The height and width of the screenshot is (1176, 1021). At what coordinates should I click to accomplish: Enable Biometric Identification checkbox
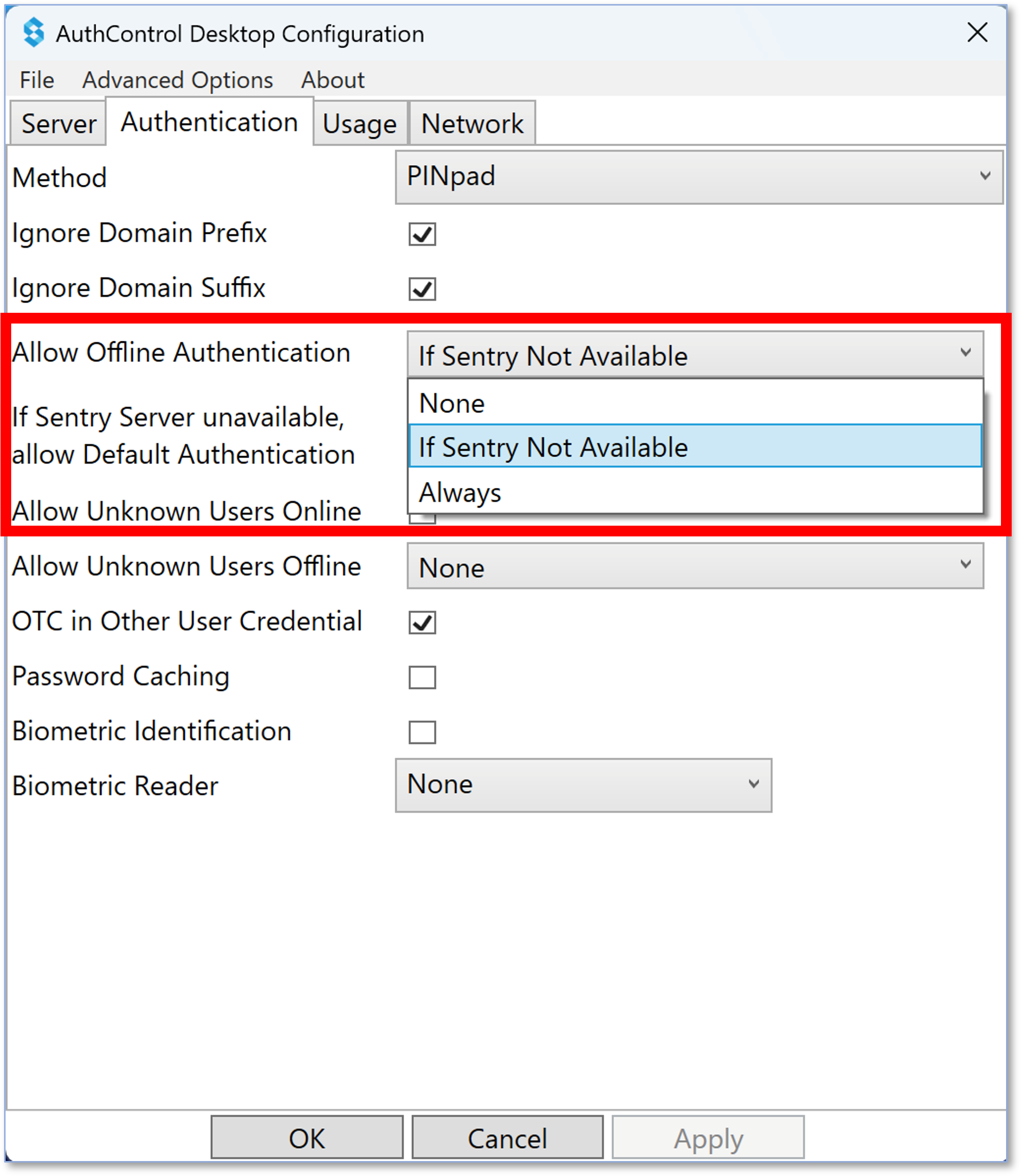pos(422,732)
